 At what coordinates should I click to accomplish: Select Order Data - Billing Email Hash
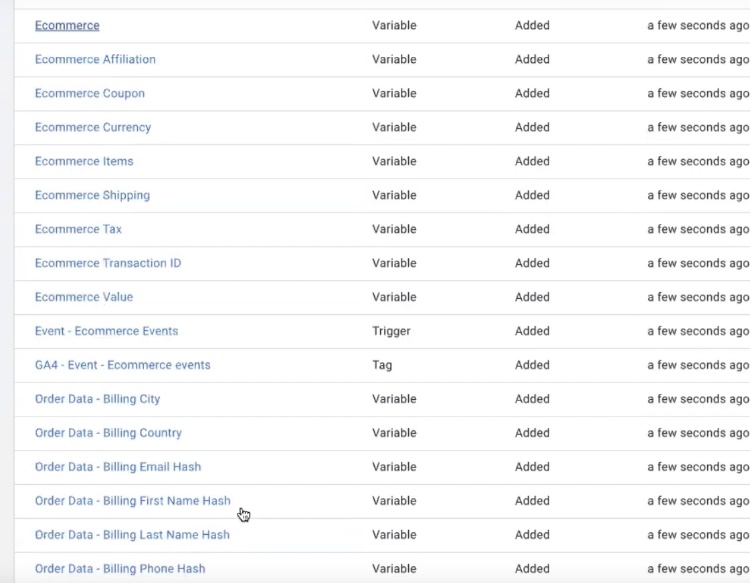[118, 467]
